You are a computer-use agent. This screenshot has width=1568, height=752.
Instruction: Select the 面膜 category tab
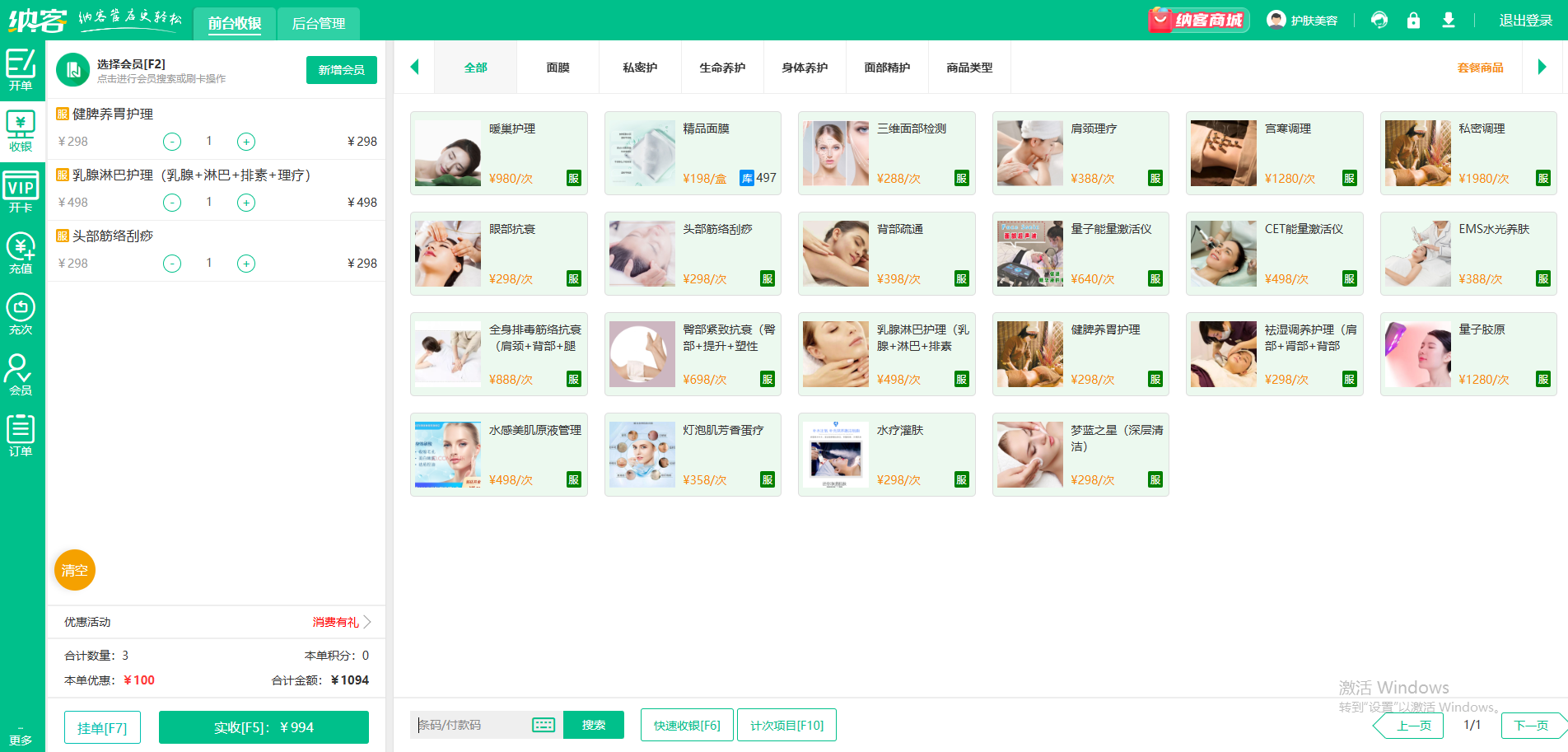tap(558, 68)
